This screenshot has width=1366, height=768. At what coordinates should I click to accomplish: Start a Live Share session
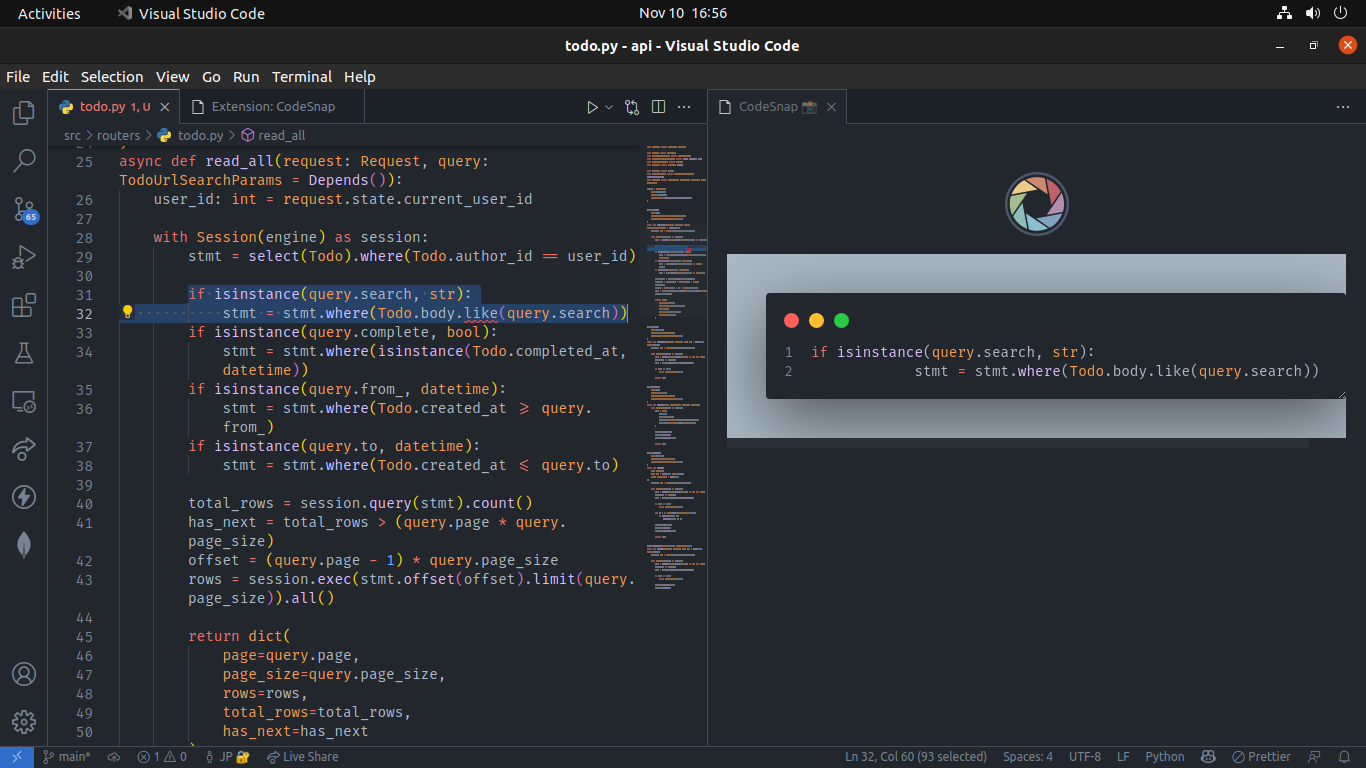(303, 757)
